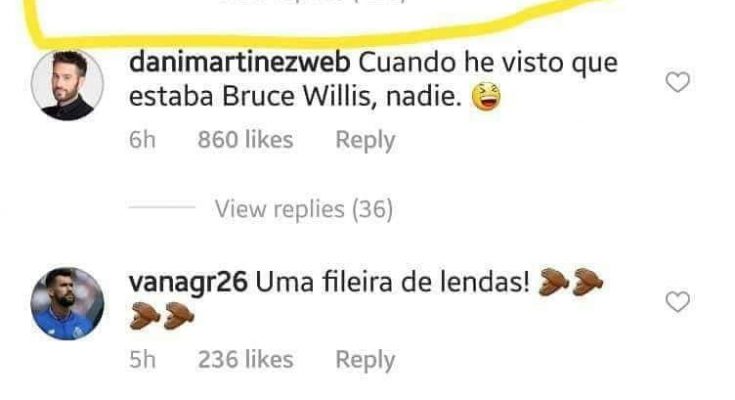Open vanagr26's profile picture
735x400 pixels.
click(x=67, y=303)
